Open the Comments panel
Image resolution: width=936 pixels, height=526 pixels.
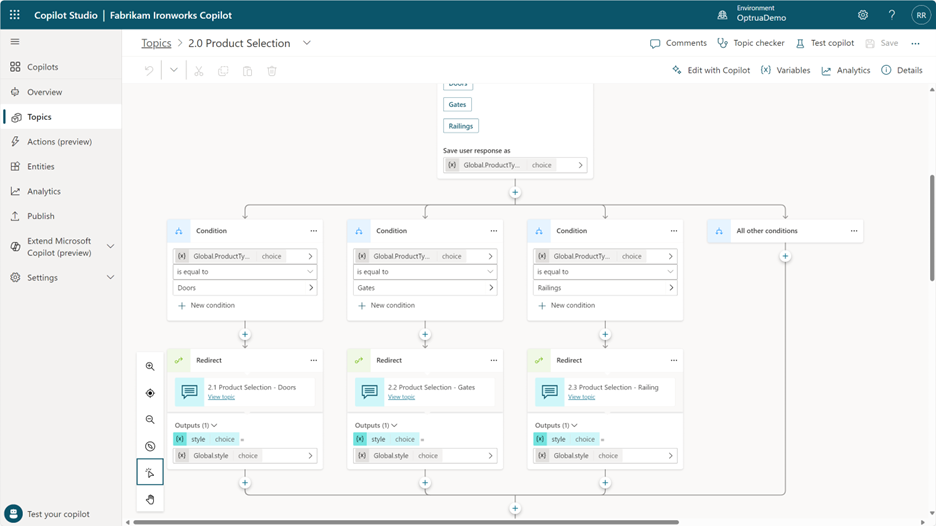678,43
